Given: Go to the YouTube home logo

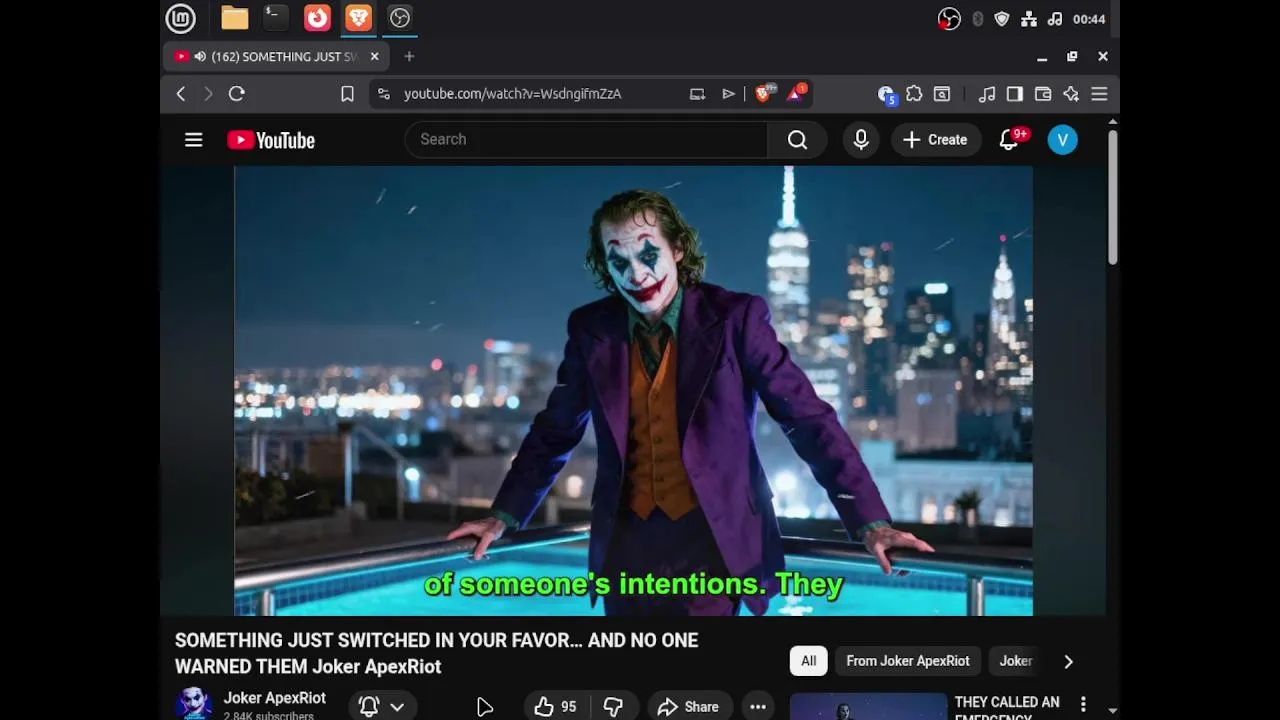Looking at the screenshot, I should [x=271, y=140].
